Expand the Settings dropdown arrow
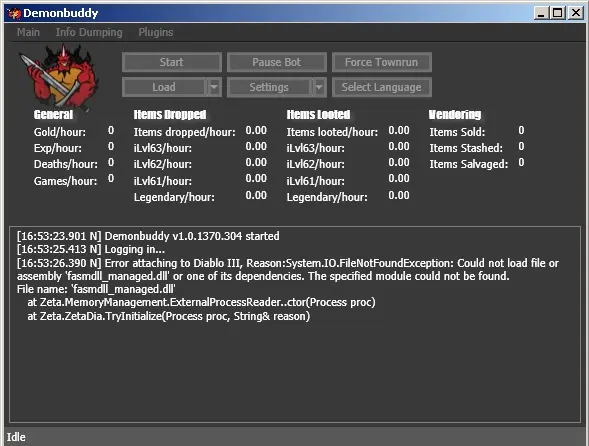589x446 pixels. (319, 87)
